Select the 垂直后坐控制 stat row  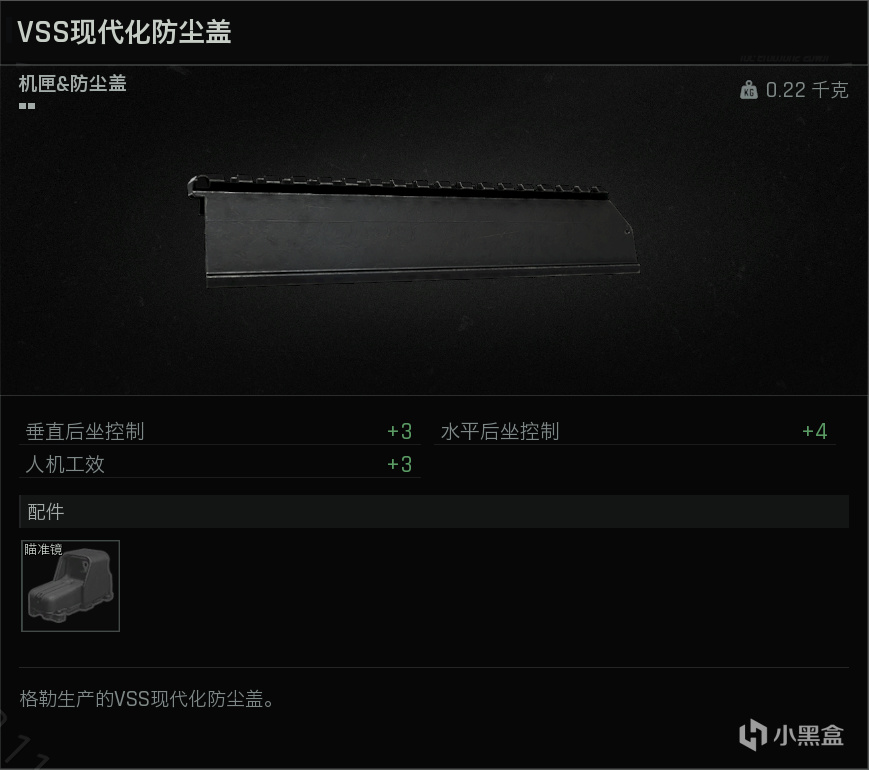[x=219, y=431]
